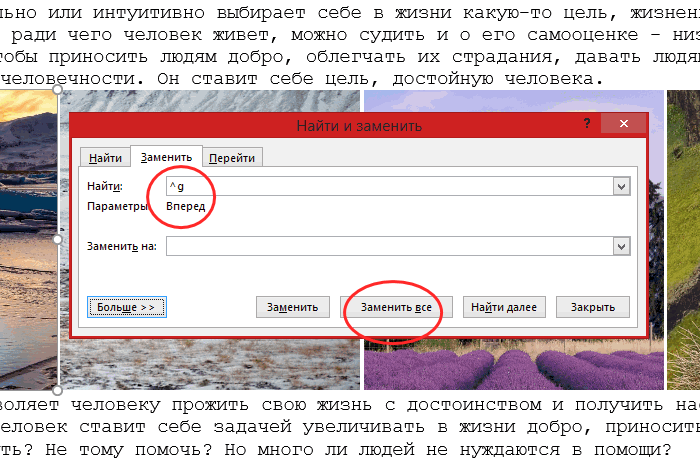Click the dialog title bar Найти и заменить
Image resolution: width=700 pixels, height=464 pixels.
358,126
